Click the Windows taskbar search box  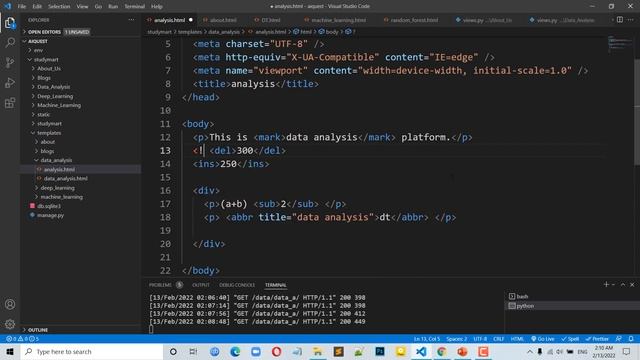(92, 351)
